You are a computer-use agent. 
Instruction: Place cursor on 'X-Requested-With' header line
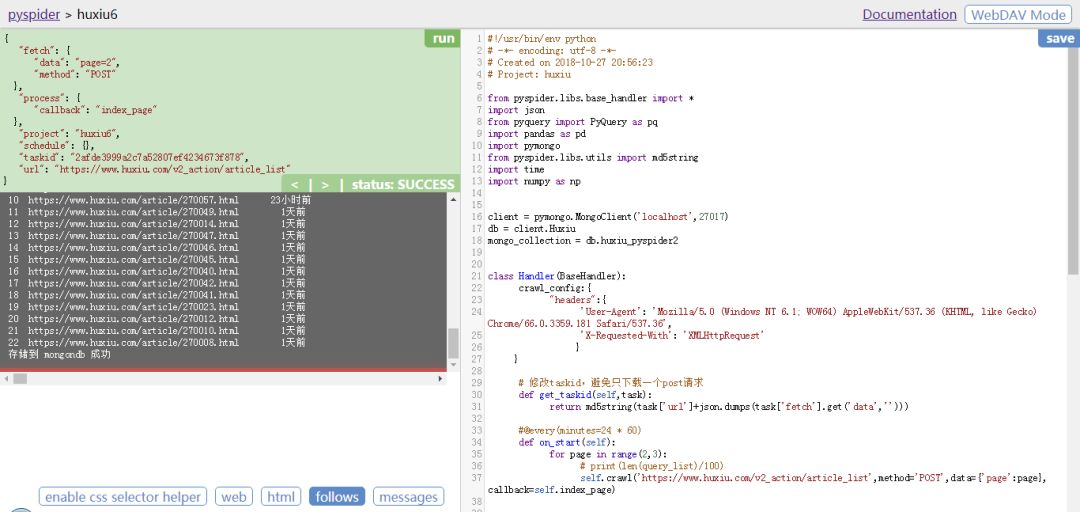click(x=673, y=335)
